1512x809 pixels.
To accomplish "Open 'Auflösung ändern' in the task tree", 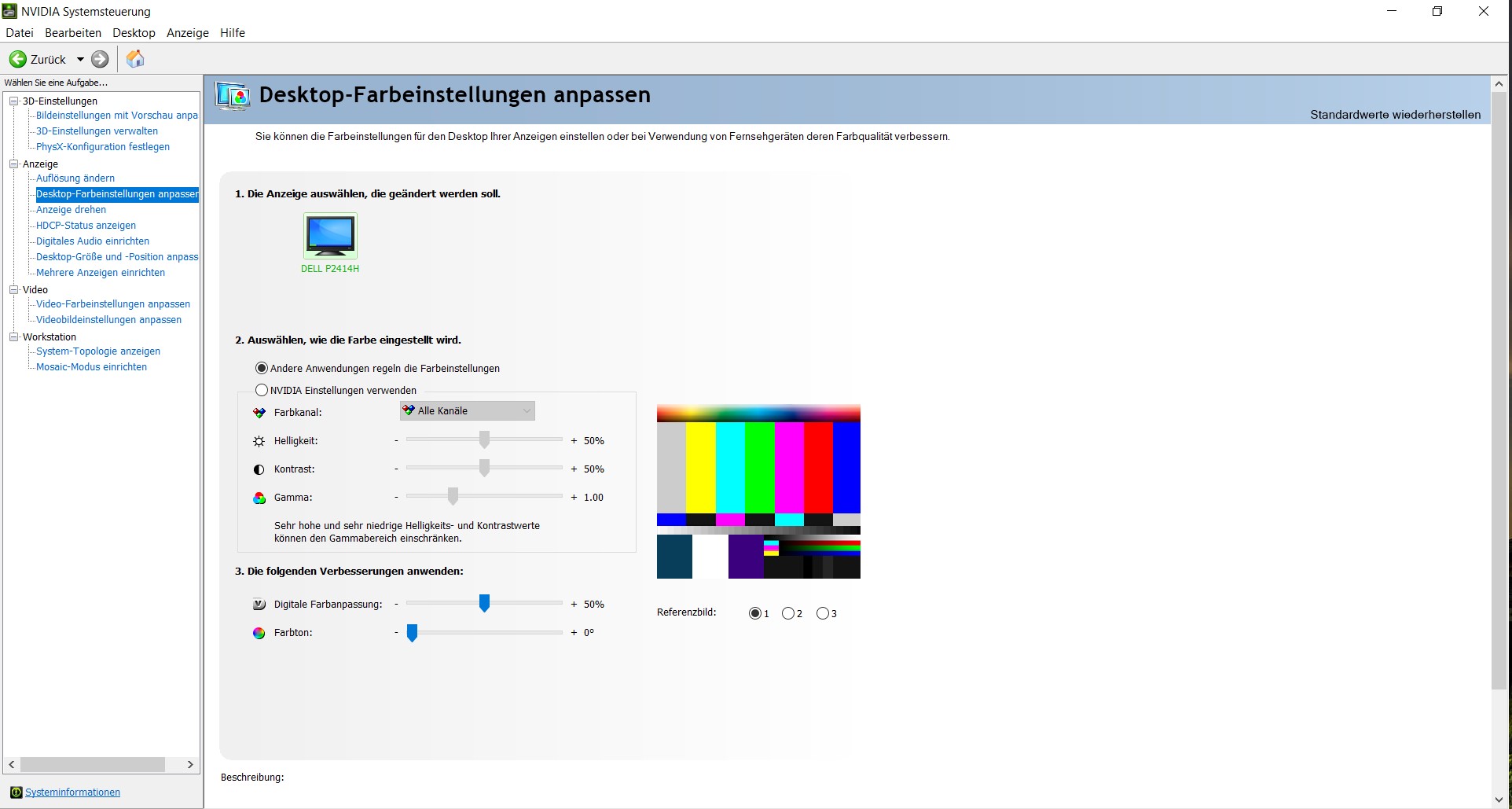I will (75, 178).
